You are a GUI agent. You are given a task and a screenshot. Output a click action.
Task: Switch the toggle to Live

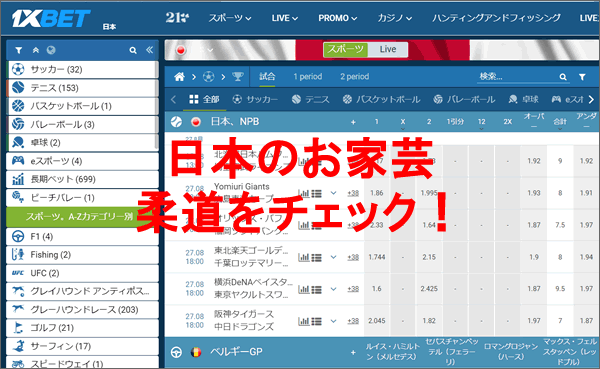[388, 49]
